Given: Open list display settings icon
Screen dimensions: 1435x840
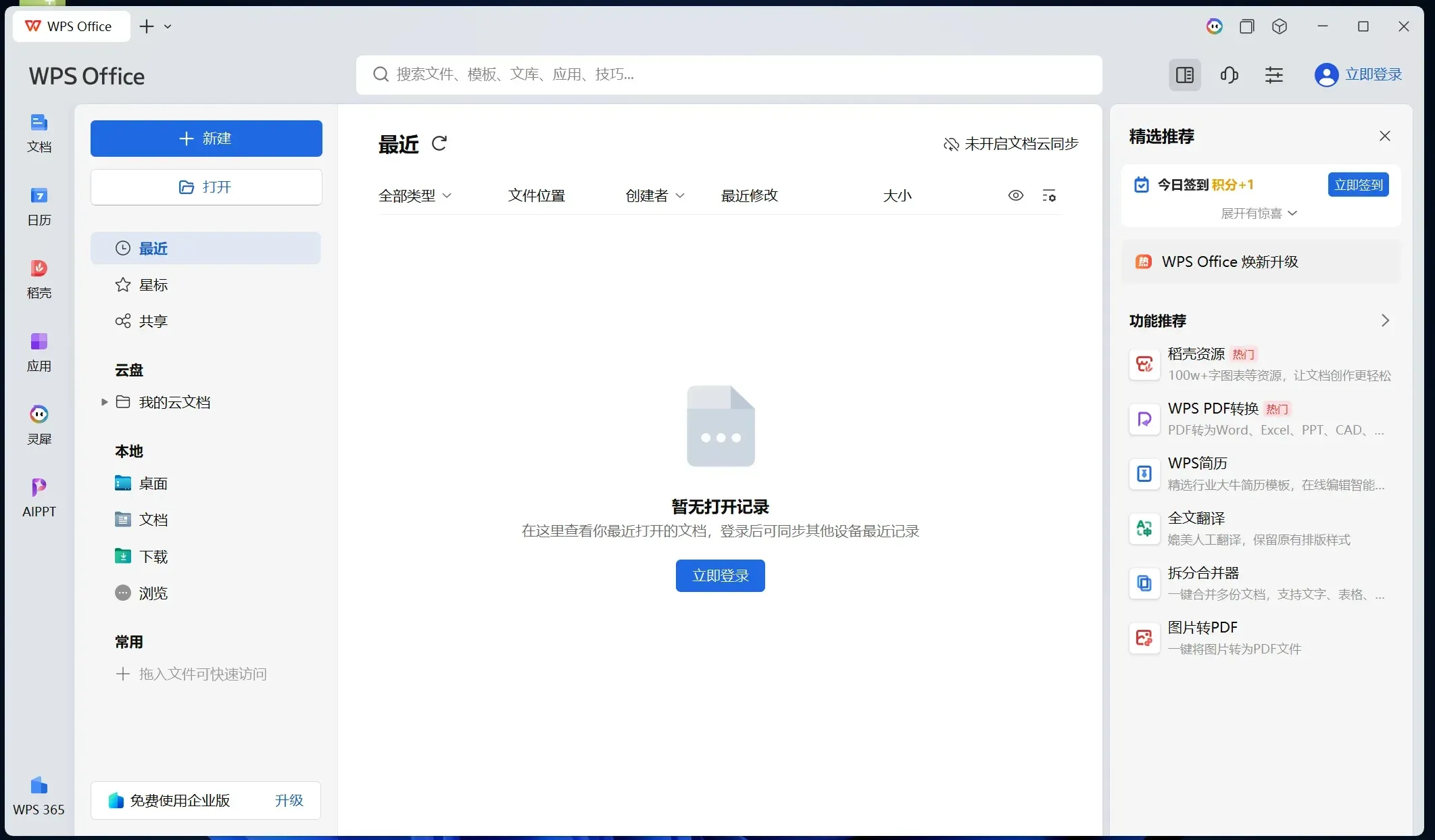Looking at the screenshot, I should 1049,195.
